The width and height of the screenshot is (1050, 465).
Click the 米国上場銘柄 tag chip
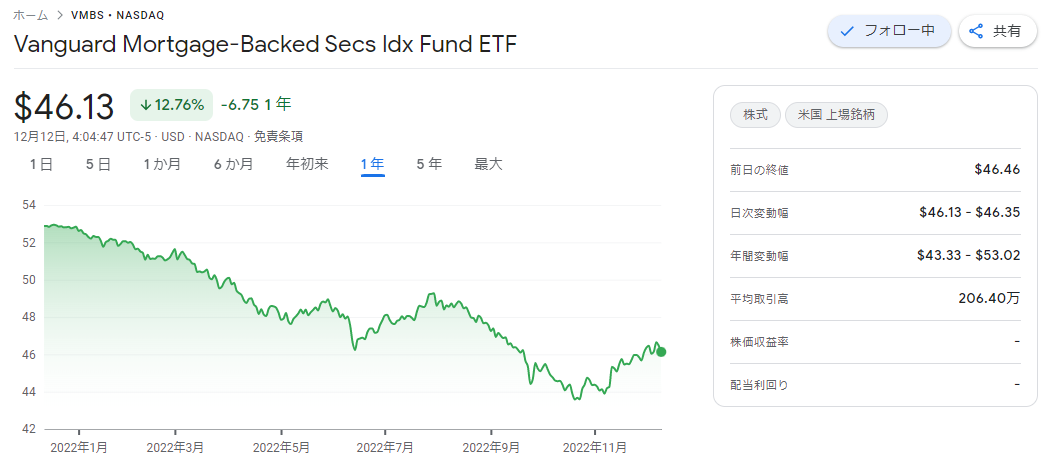click(x=836, y=115)
